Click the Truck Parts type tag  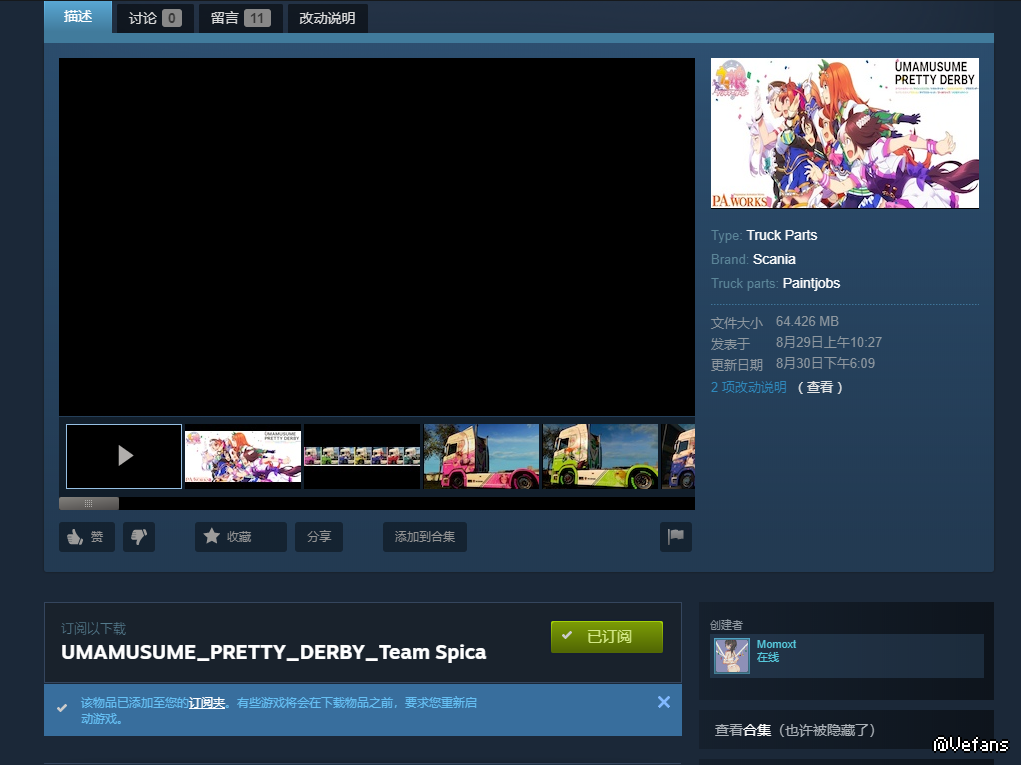(x=781, y=236)
